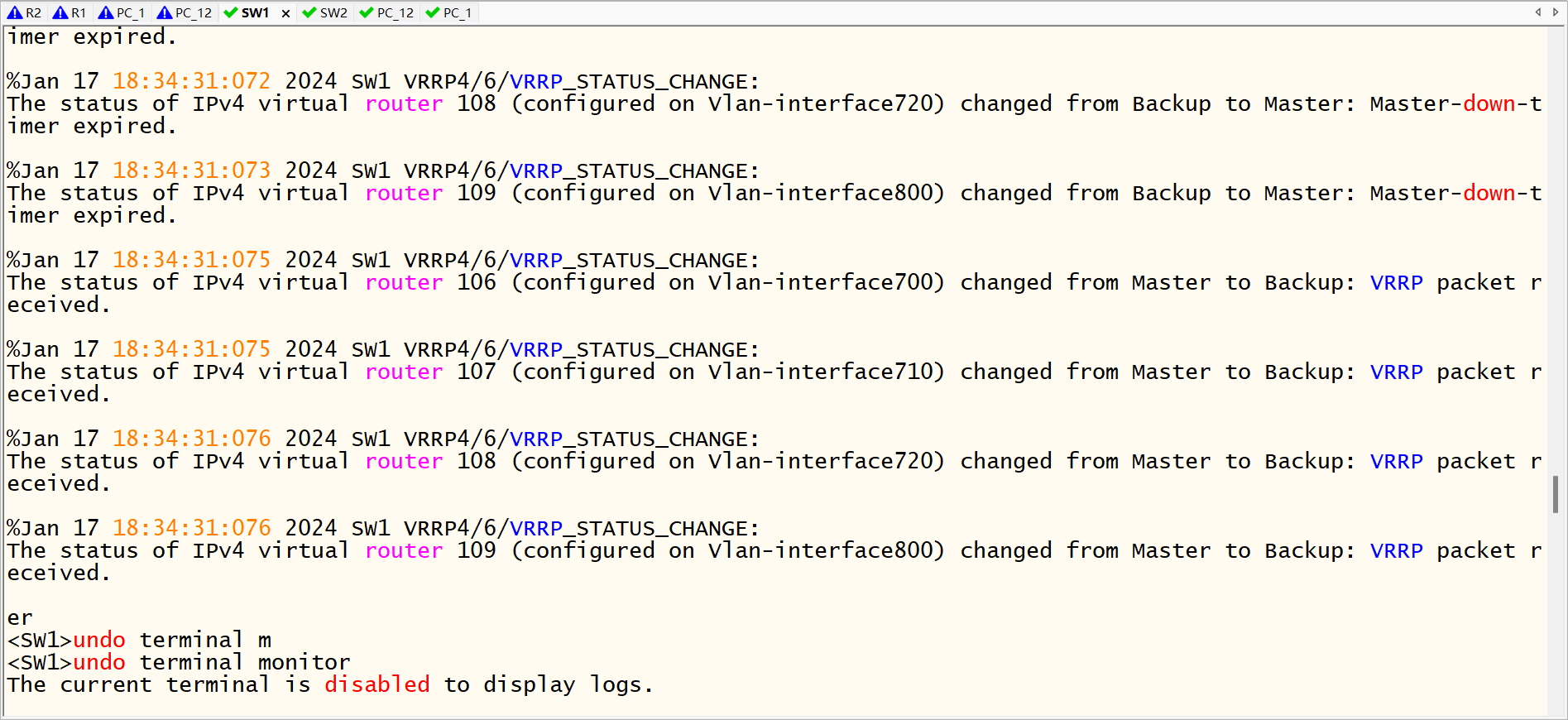This screenshot has width=1568, height=720.
Task: Click the red word "disabled" in the last line
Action: tap(376, 684)
